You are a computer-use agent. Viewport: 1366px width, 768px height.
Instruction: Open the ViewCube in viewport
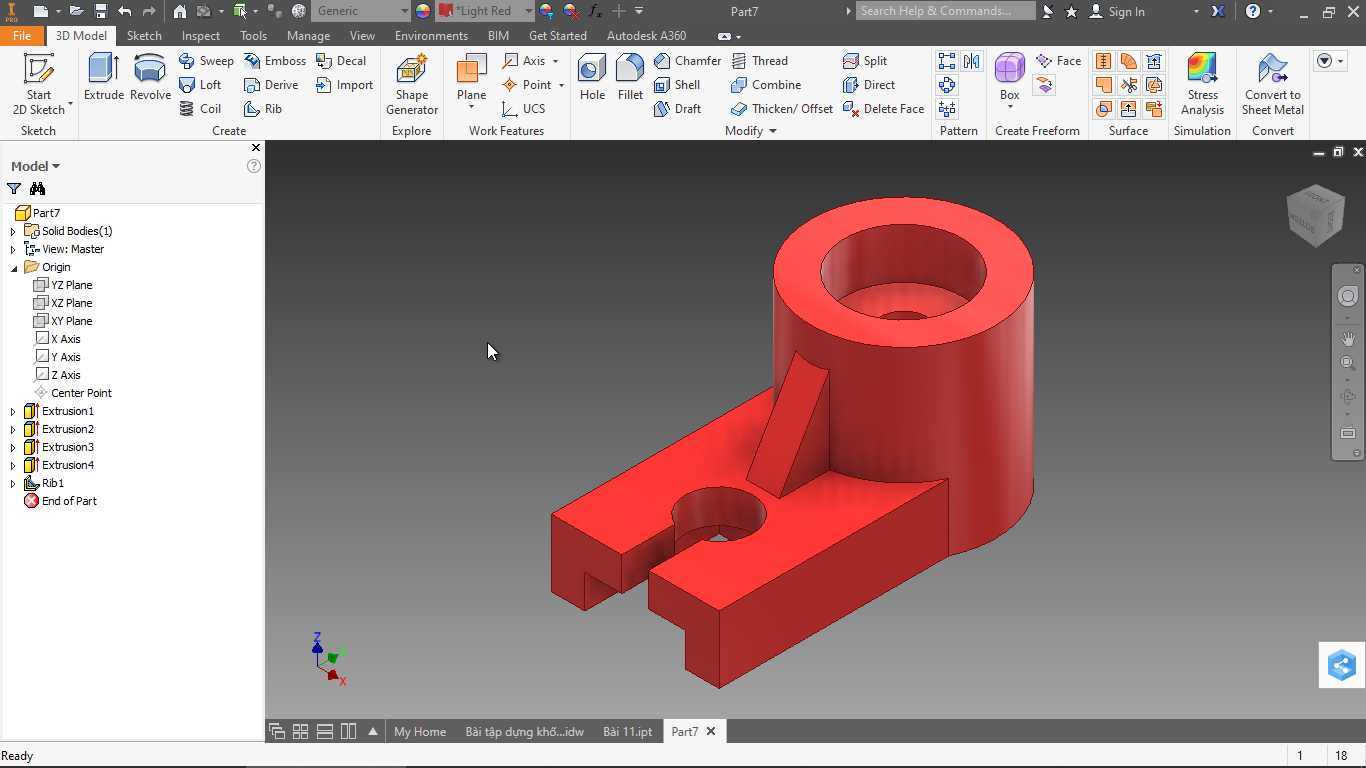tap(1315, 214)
